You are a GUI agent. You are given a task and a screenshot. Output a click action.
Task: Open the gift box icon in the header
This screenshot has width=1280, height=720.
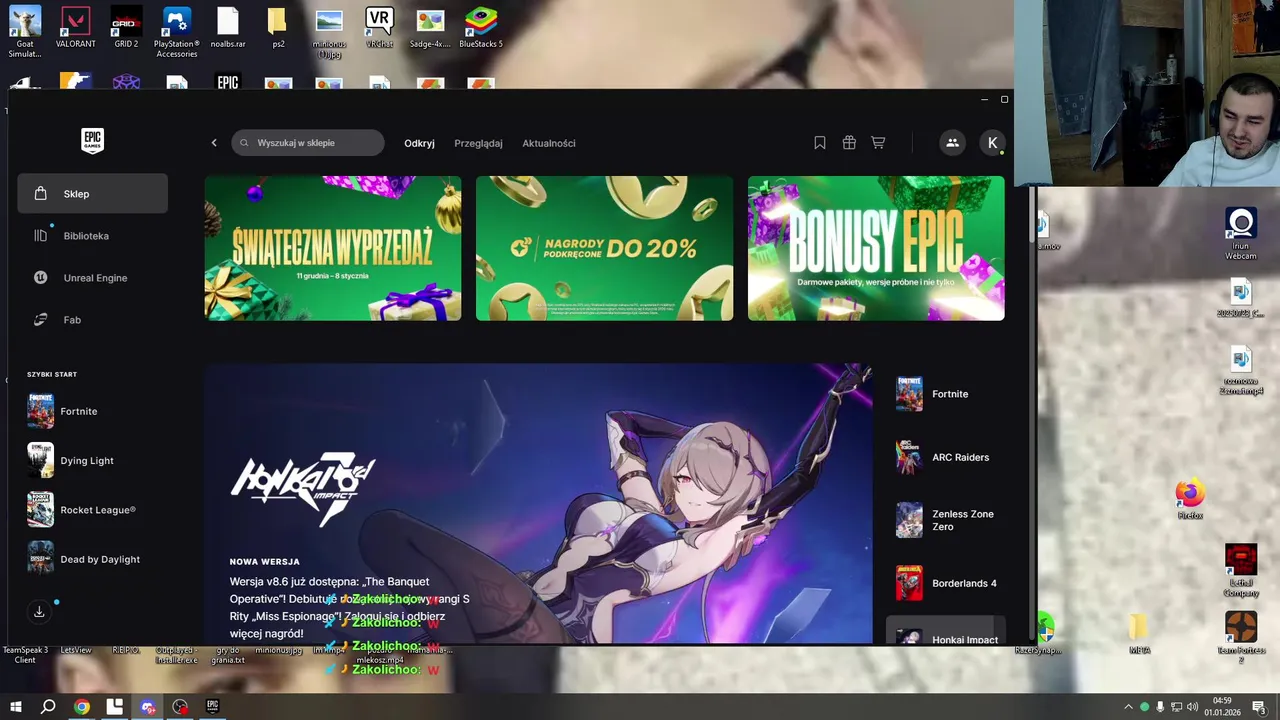pyautogui.click(x=849, y=143)
